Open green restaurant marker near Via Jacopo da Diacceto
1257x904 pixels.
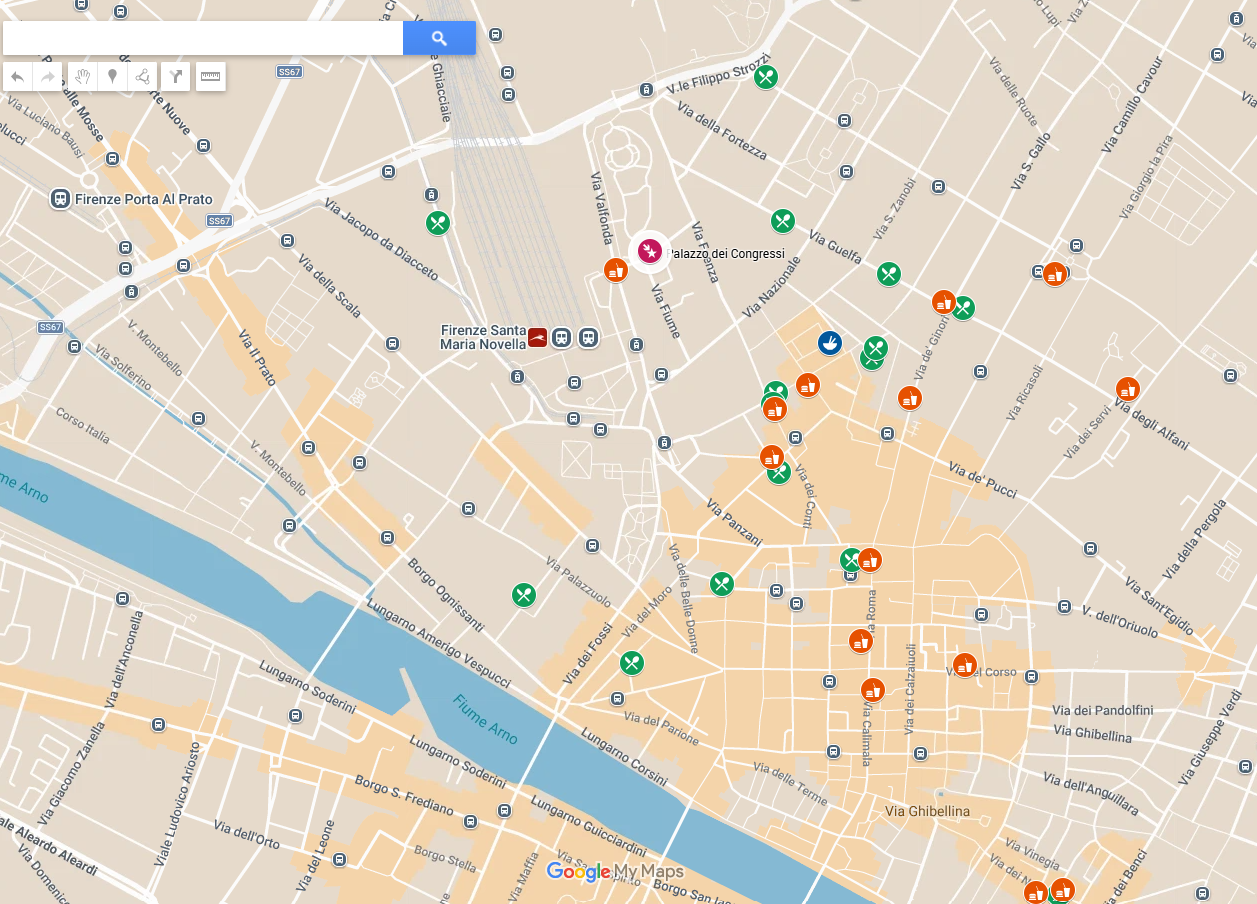pyautogui.click(x=438, y=223)
